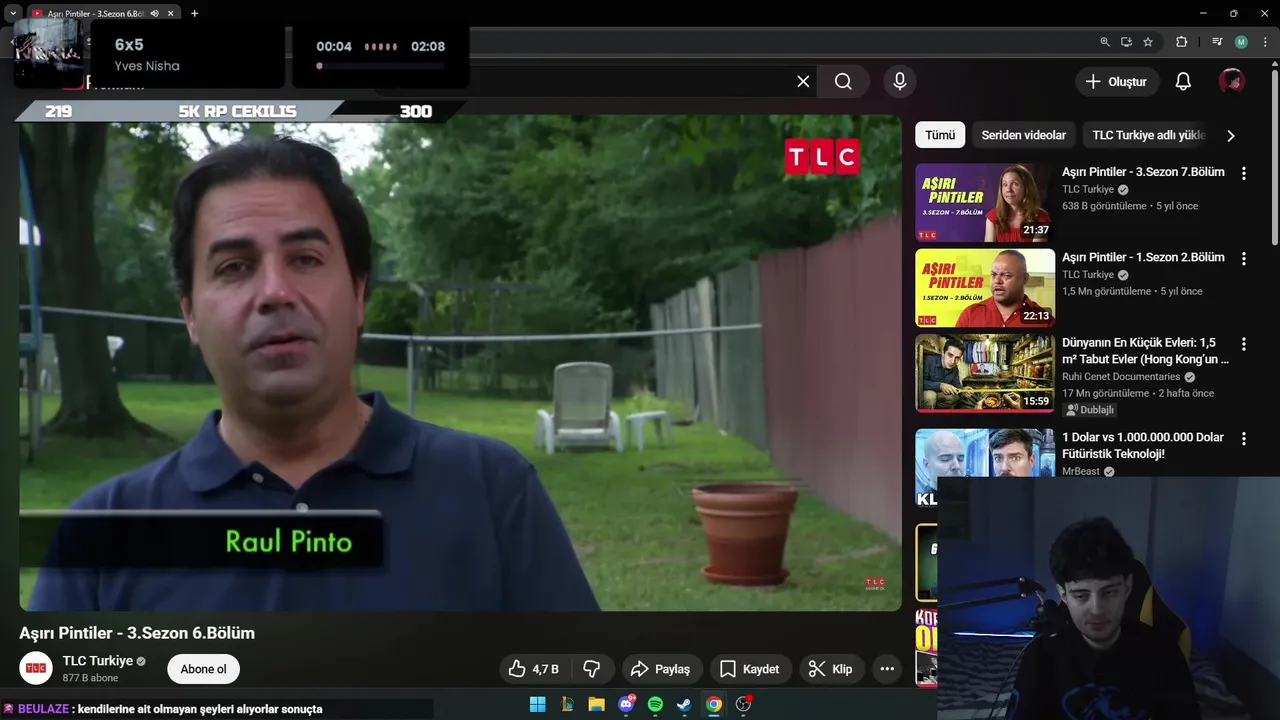
Task: Click the 877 B abone subscriber count
Action: tap(90, 678)
